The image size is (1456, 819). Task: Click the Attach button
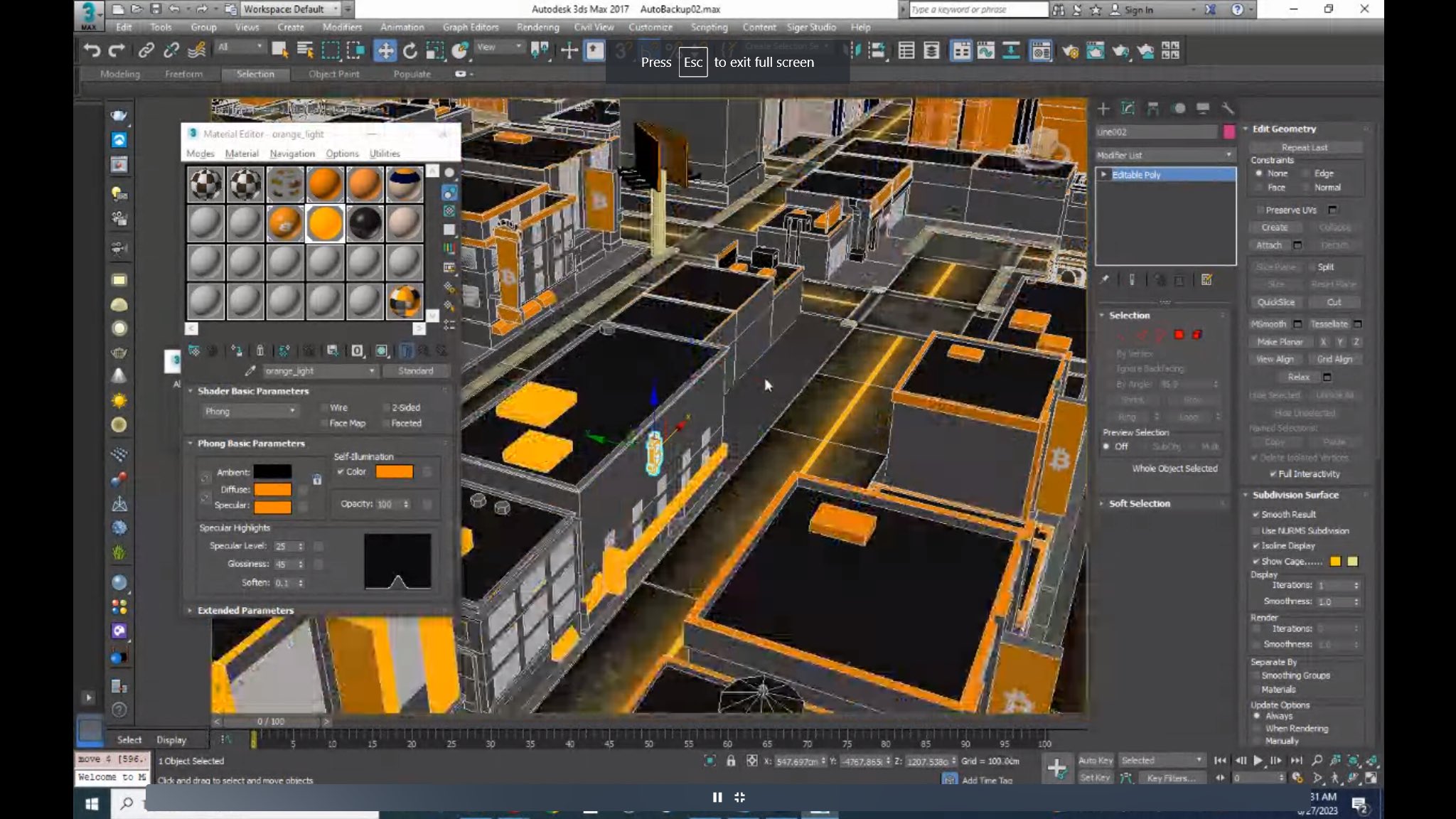(1269, 245)
